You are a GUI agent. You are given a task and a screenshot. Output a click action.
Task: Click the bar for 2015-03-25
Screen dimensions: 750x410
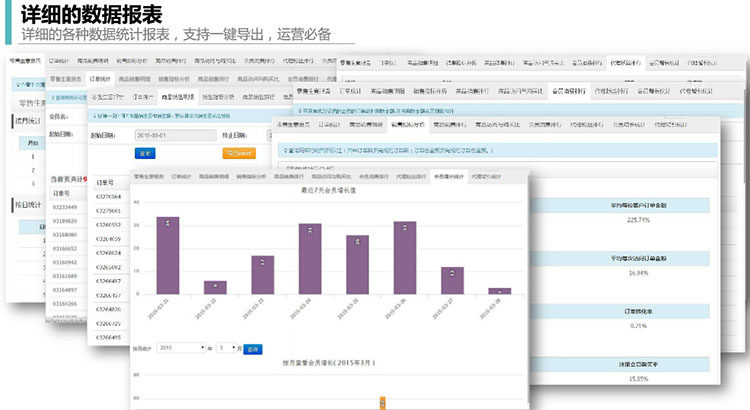tap(357, 265)
